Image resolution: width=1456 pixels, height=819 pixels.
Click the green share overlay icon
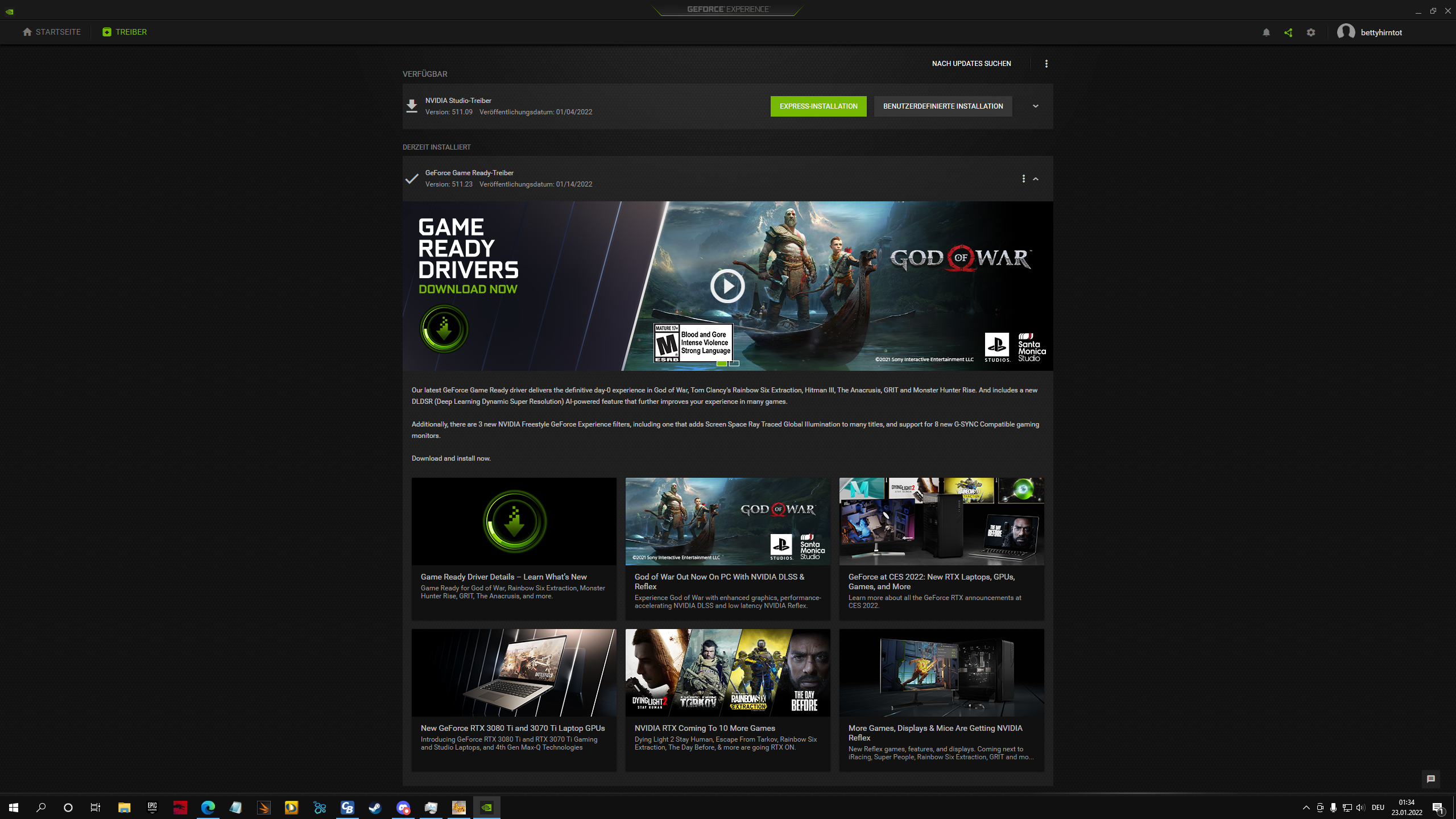point(1288,32)
